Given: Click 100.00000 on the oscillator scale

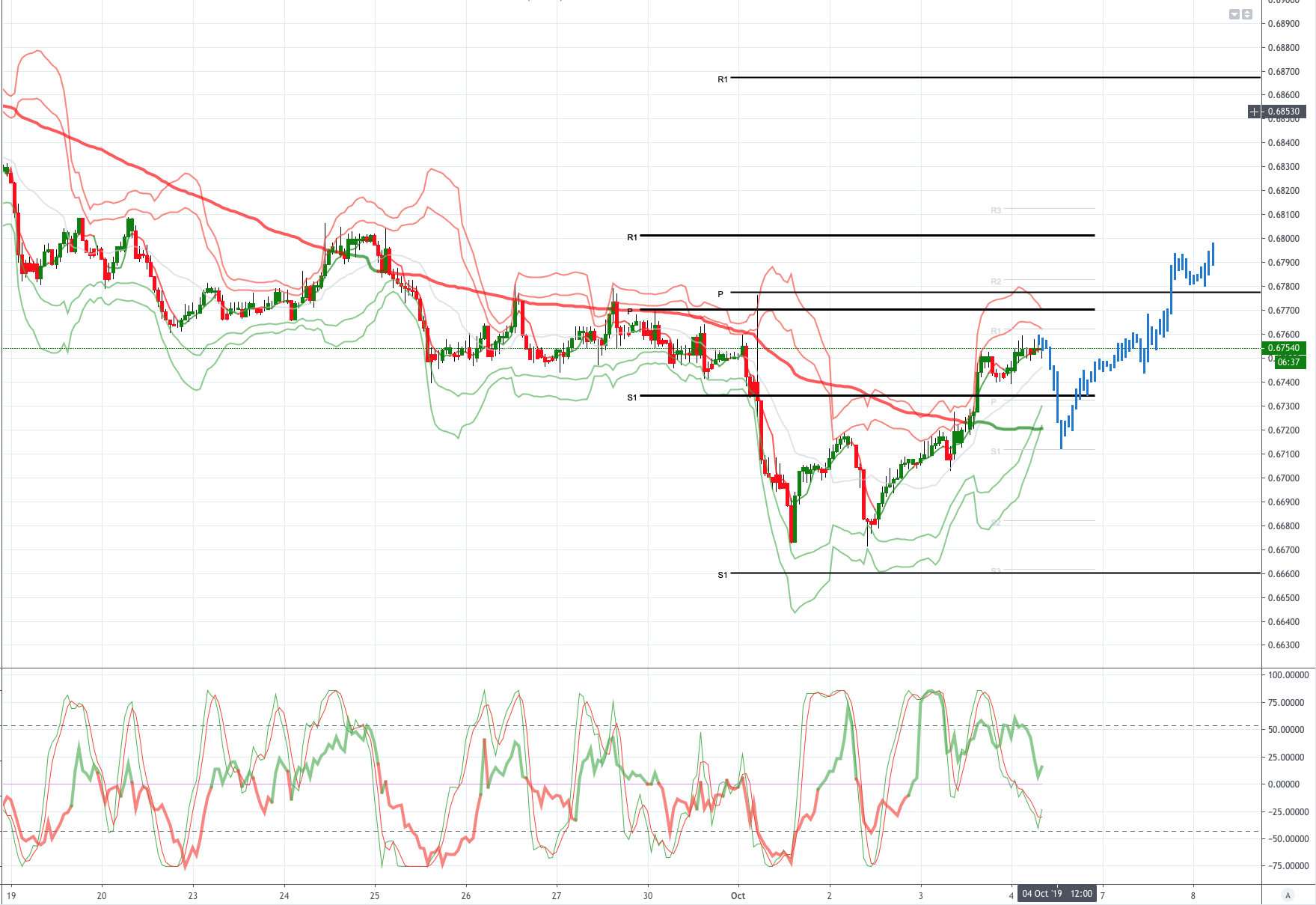Looking at the screenshot, I should point(1288,675).
